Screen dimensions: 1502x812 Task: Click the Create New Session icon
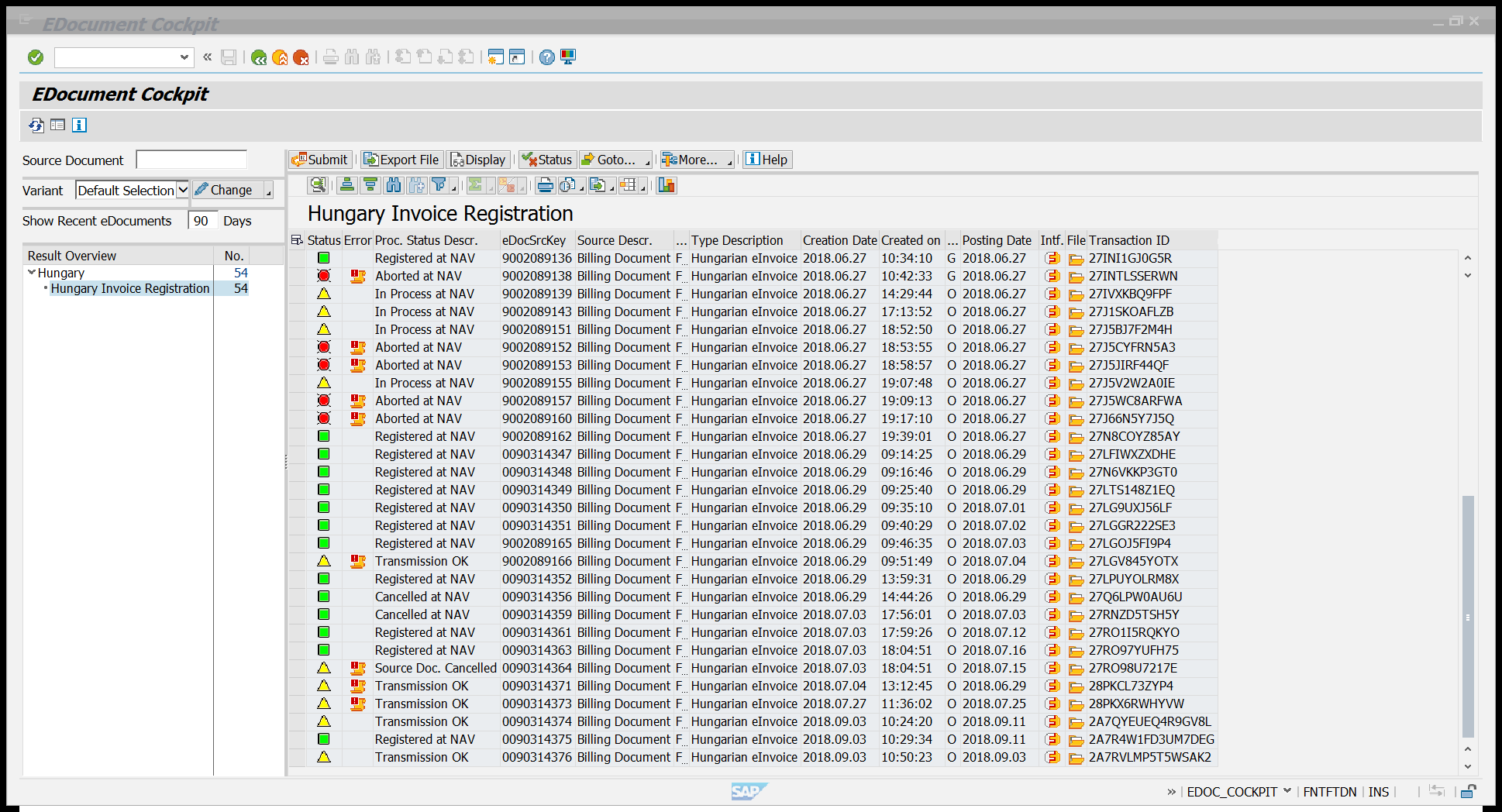coord(496,57)
